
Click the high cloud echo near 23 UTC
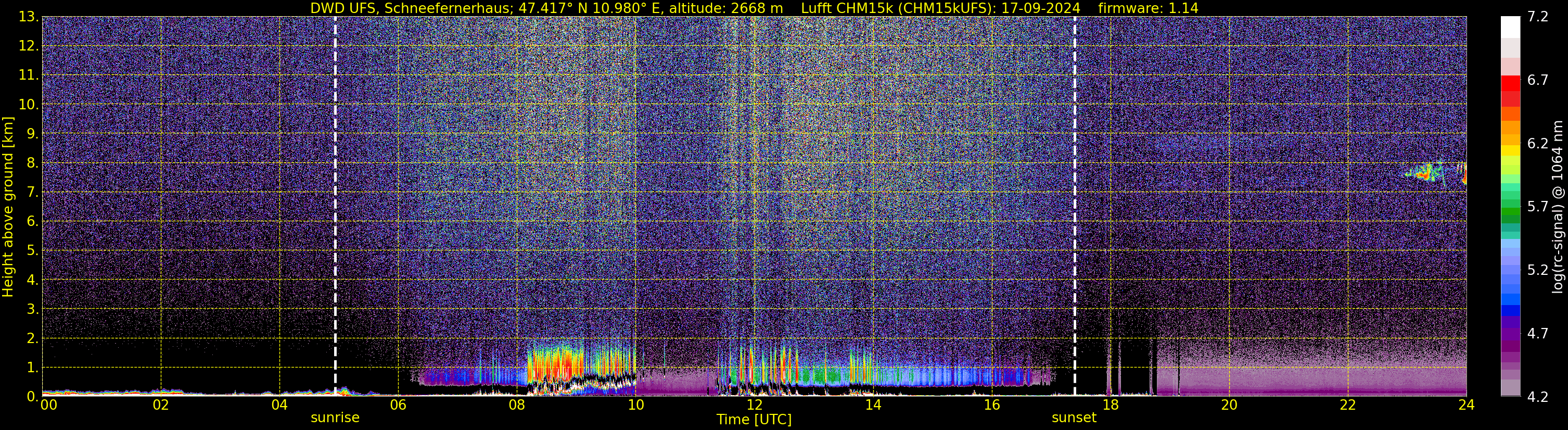(x=1425, y=173)
